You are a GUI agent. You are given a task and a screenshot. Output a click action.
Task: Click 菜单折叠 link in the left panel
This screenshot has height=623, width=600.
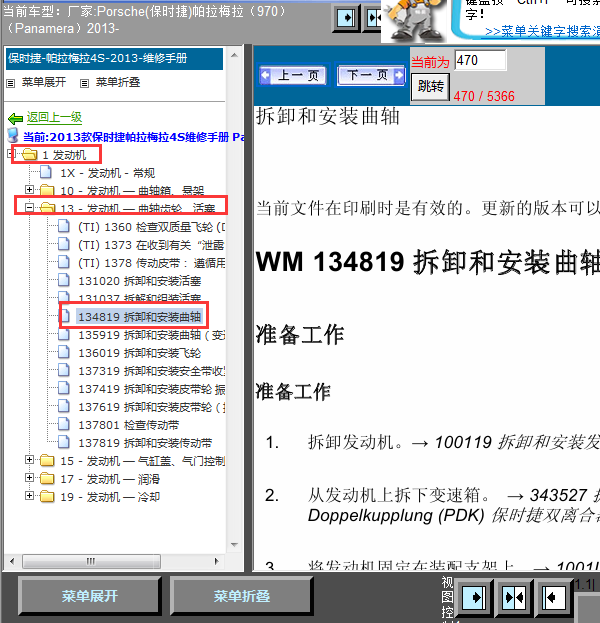pos(118,82)
